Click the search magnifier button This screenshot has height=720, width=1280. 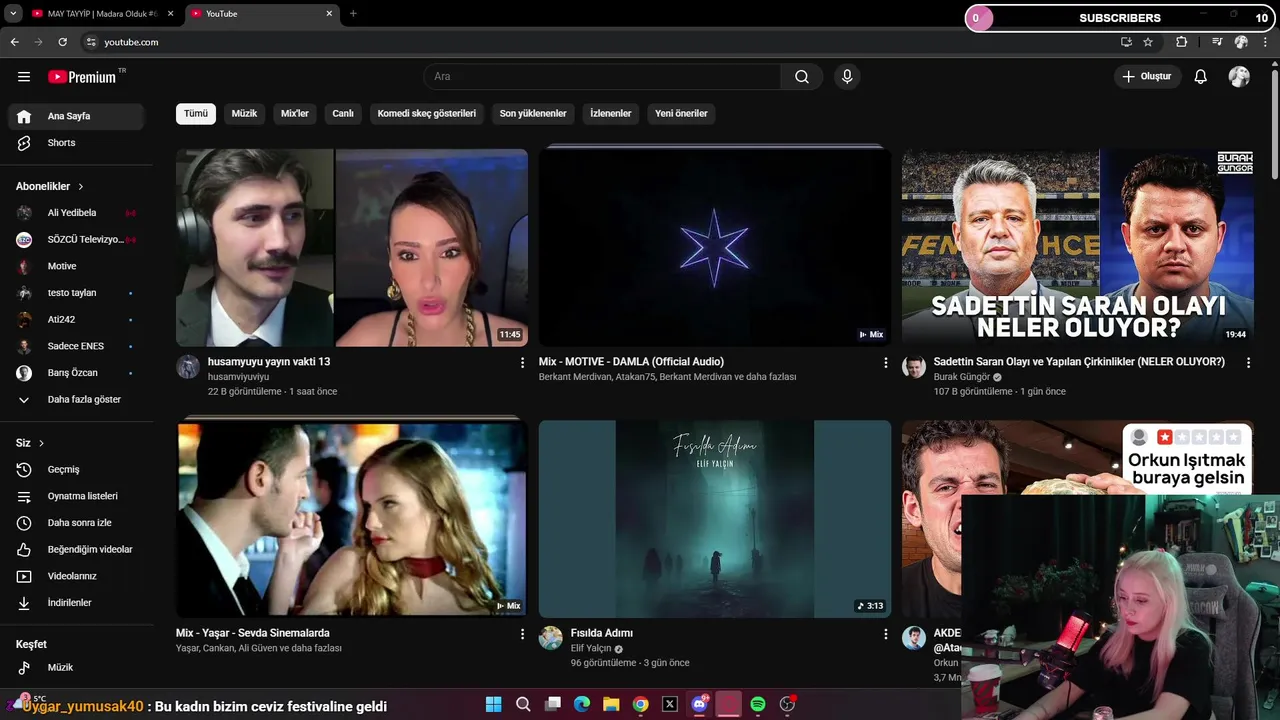[x=802, y=77]
